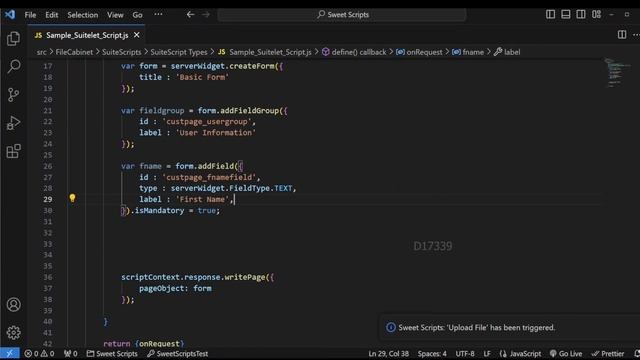Toggle the secondary side bar layout icon

581,15
